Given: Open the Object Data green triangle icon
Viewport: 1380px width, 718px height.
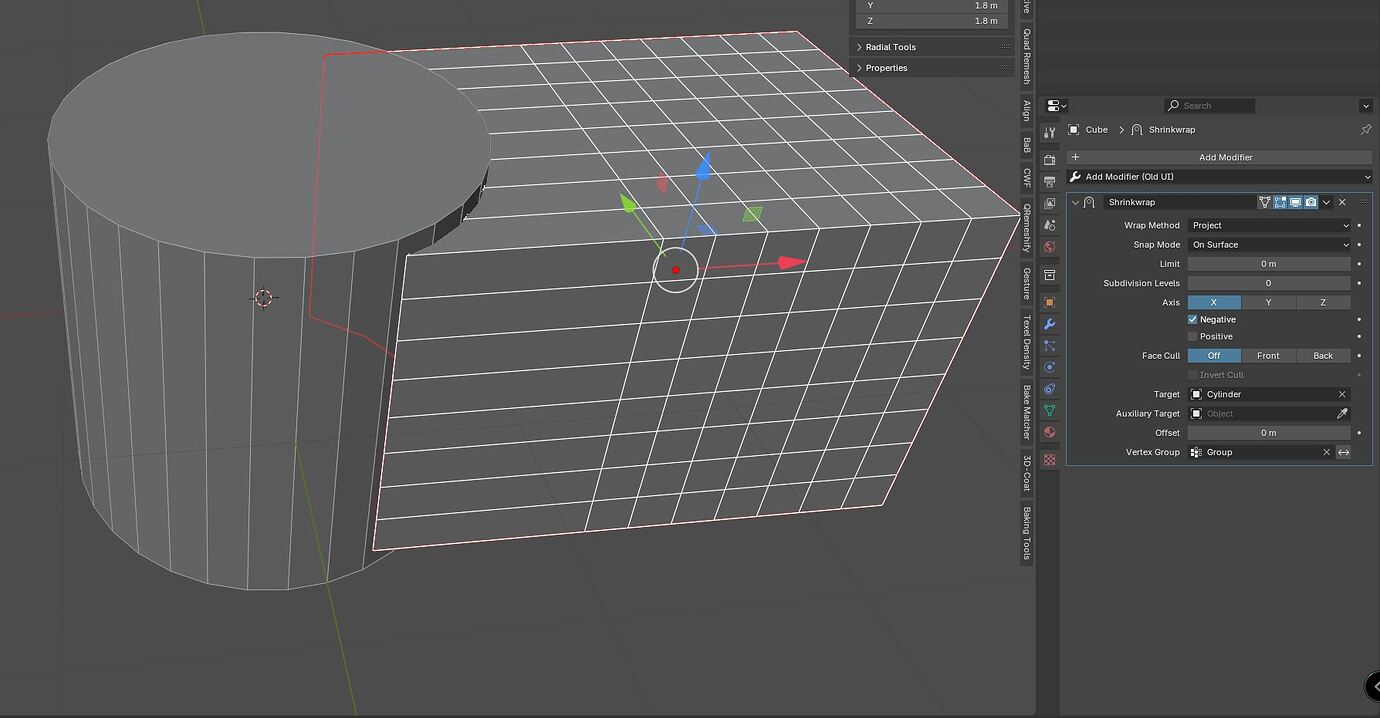Looking at the screenshot, I should click(1049, 411).
